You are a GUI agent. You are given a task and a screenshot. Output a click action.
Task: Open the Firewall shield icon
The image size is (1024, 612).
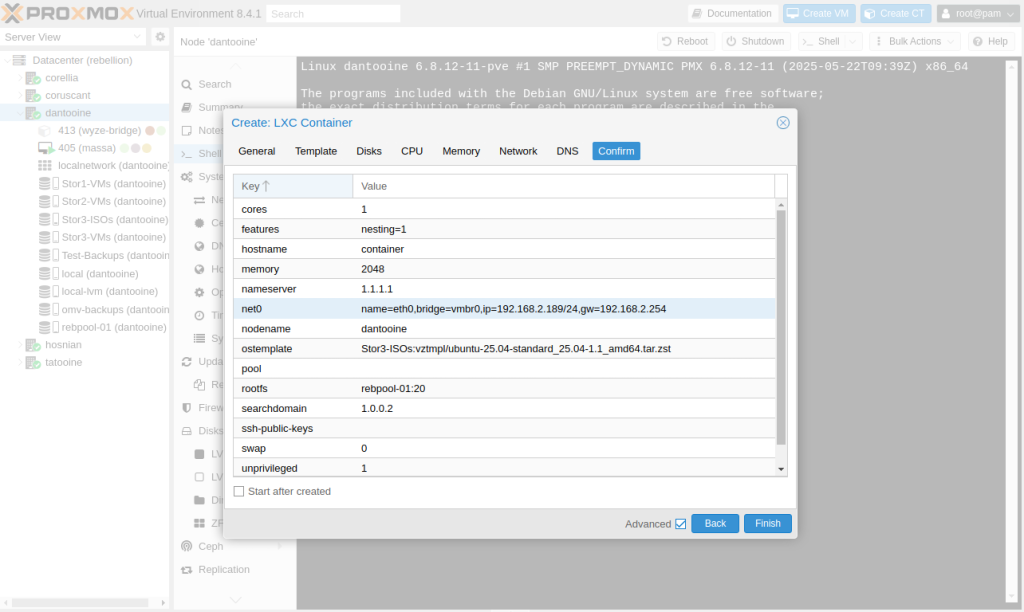click(187, 408)
